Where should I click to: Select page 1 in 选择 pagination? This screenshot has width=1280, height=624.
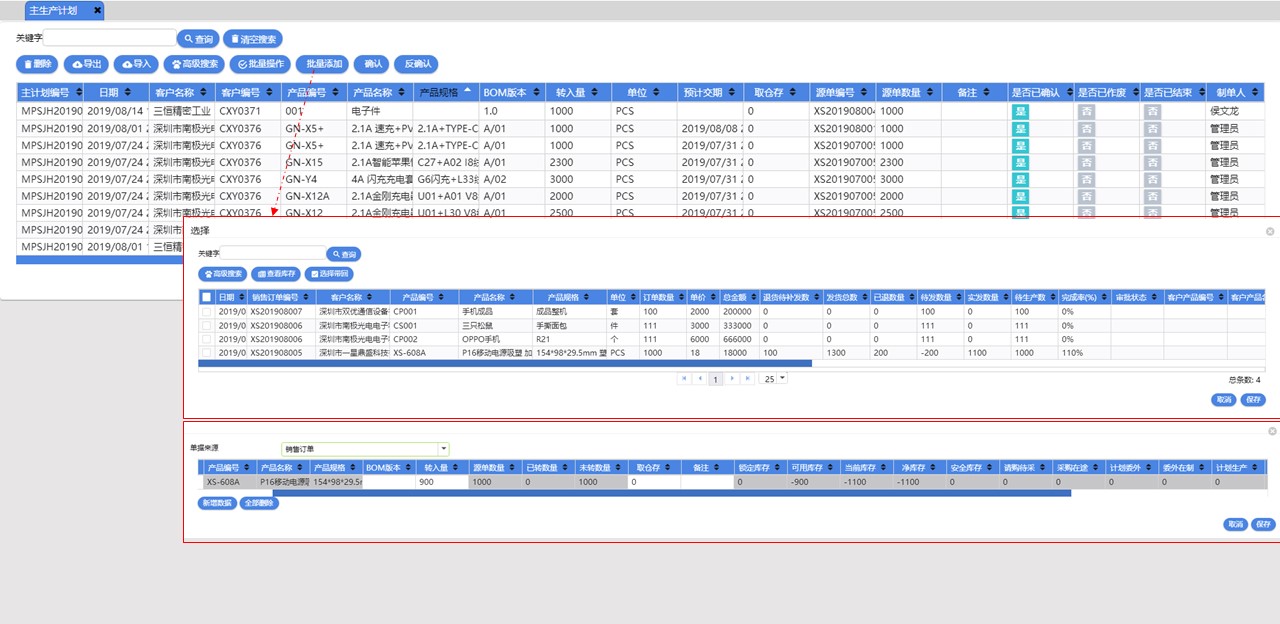coord(716,379)
